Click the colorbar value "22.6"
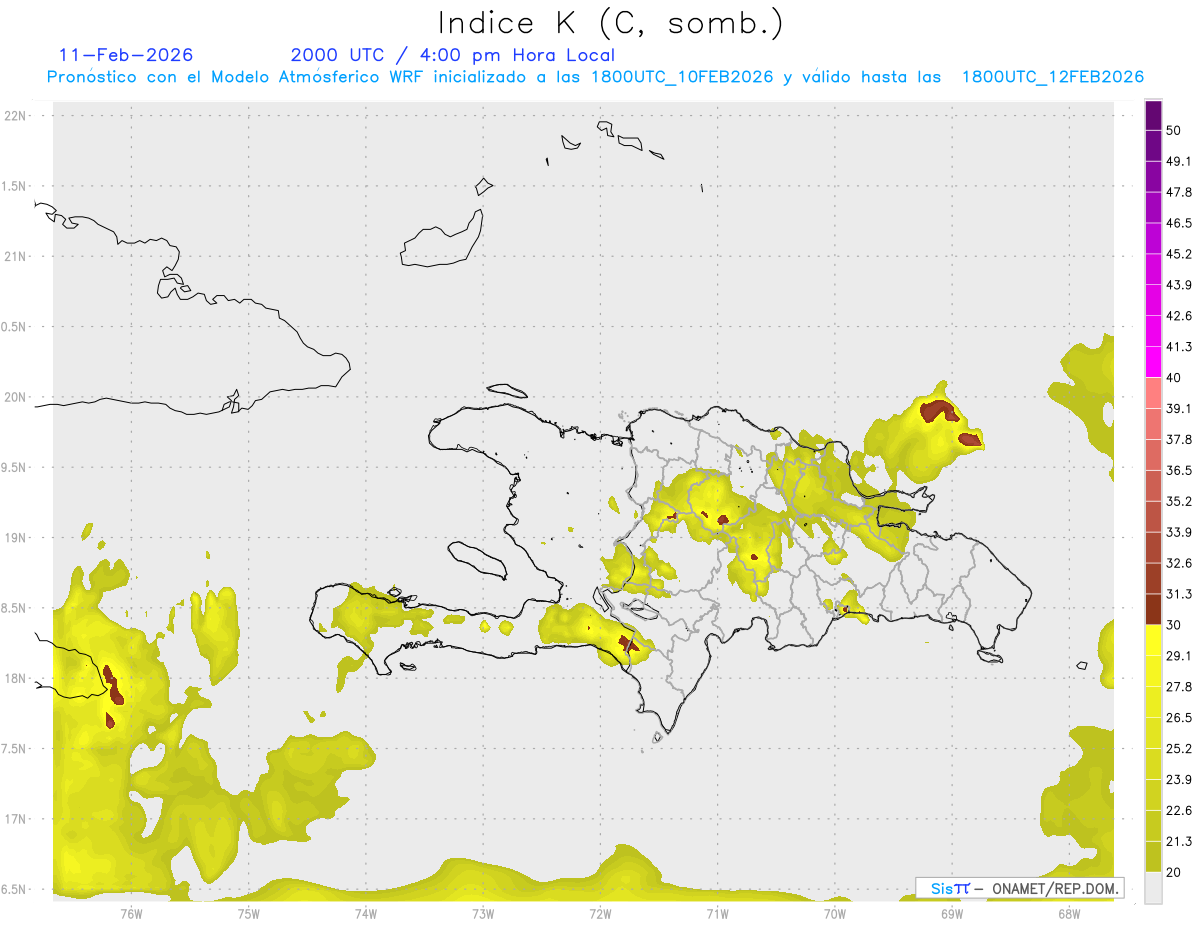This screenshot has height=927, width=1200. click(1179, 810)
